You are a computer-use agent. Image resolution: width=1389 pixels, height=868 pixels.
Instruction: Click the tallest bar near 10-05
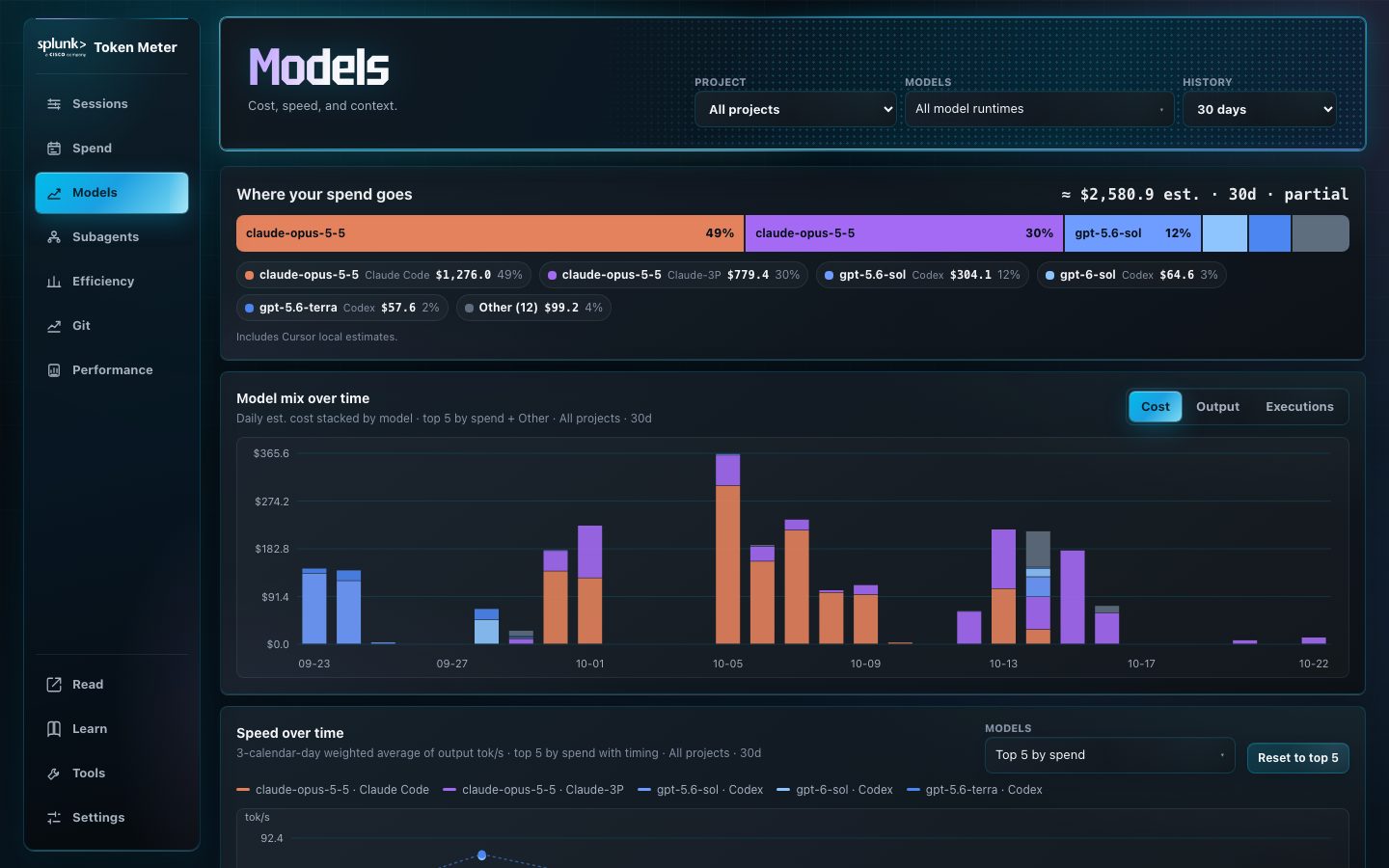click(x=728, y=549)
